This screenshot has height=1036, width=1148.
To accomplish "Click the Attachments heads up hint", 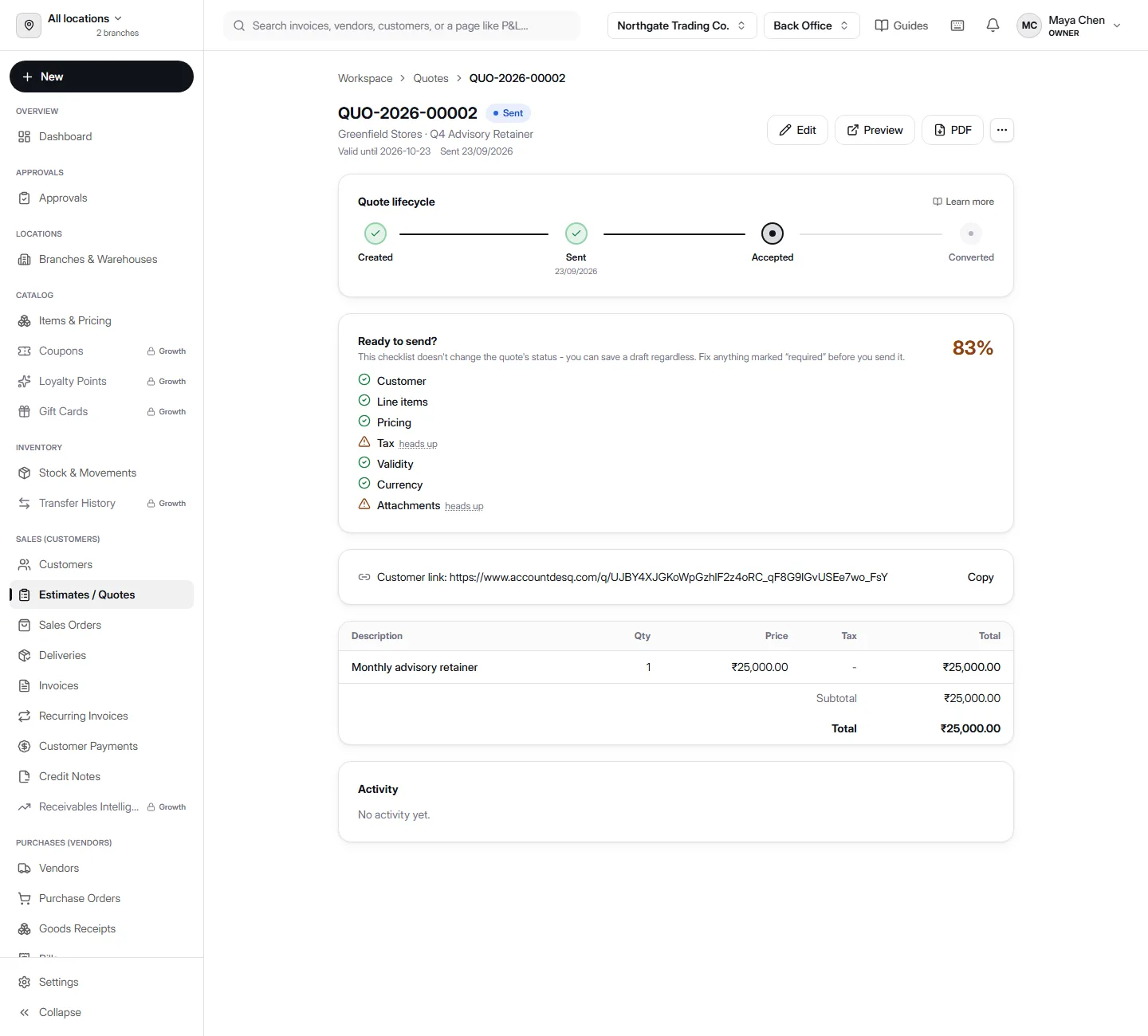I will coord(464,506).
